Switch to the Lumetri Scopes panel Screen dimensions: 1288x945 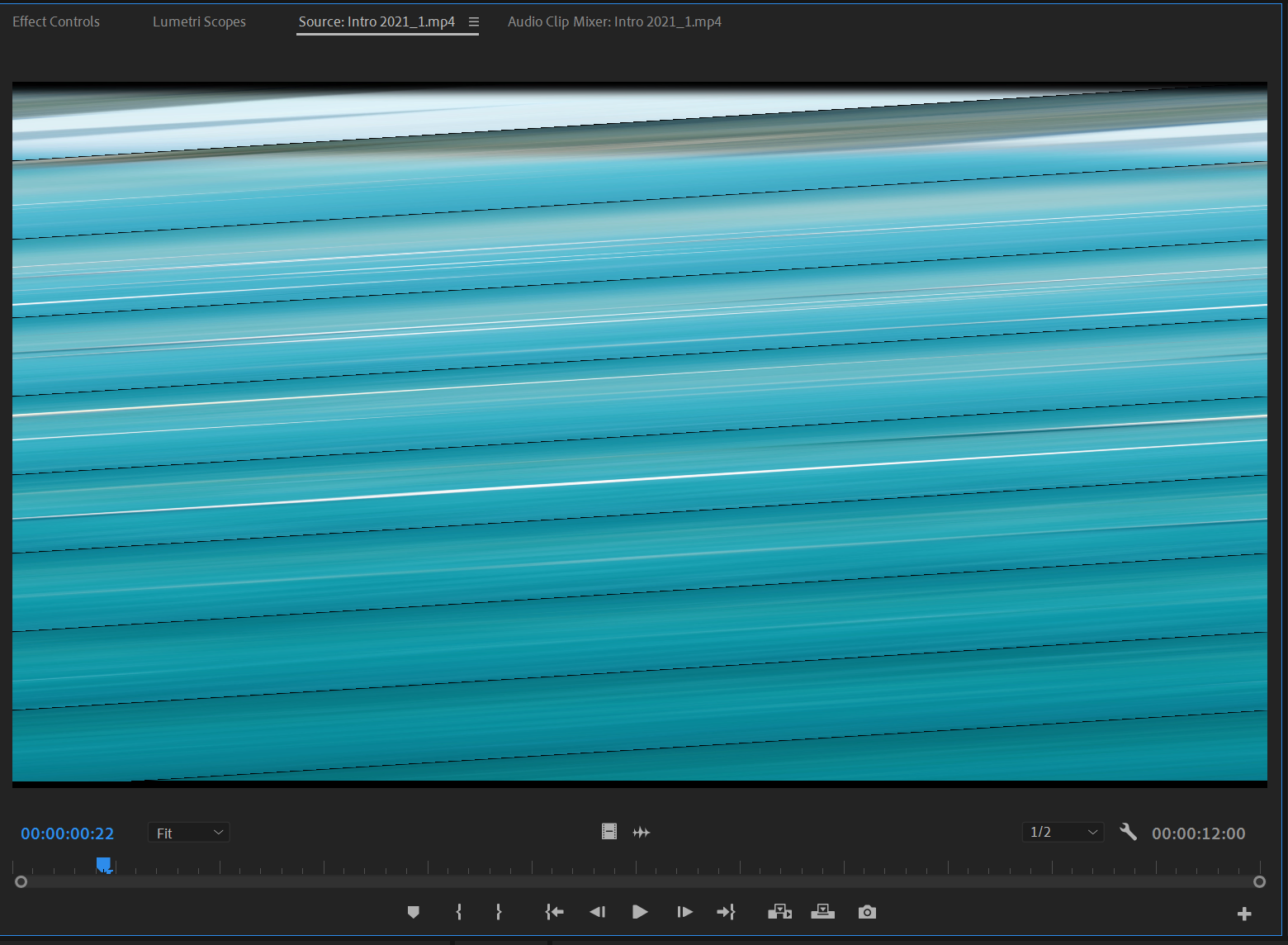point(199,21)
